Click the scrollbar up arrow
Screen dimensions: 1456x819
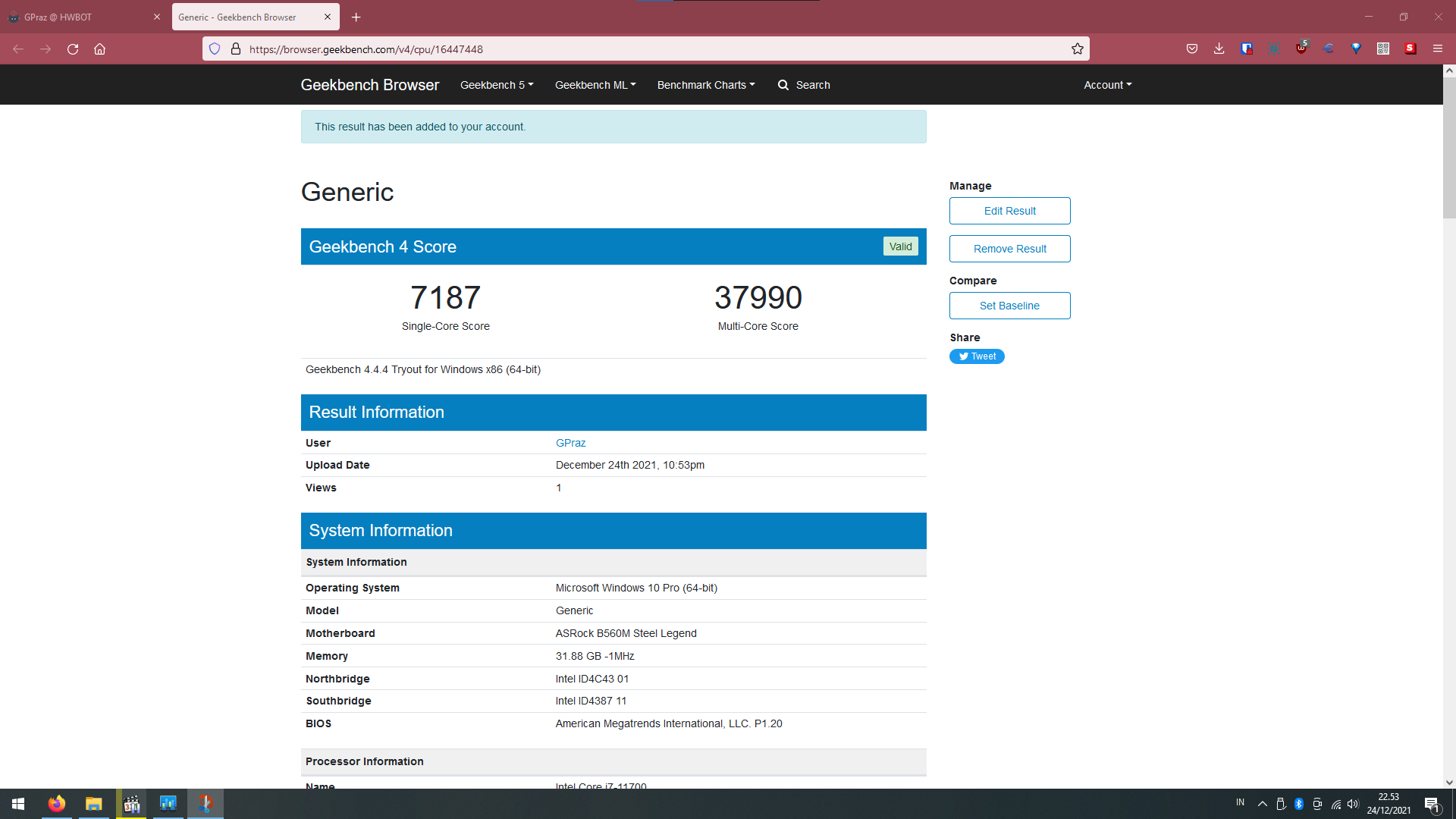(x=1449, y=71)
